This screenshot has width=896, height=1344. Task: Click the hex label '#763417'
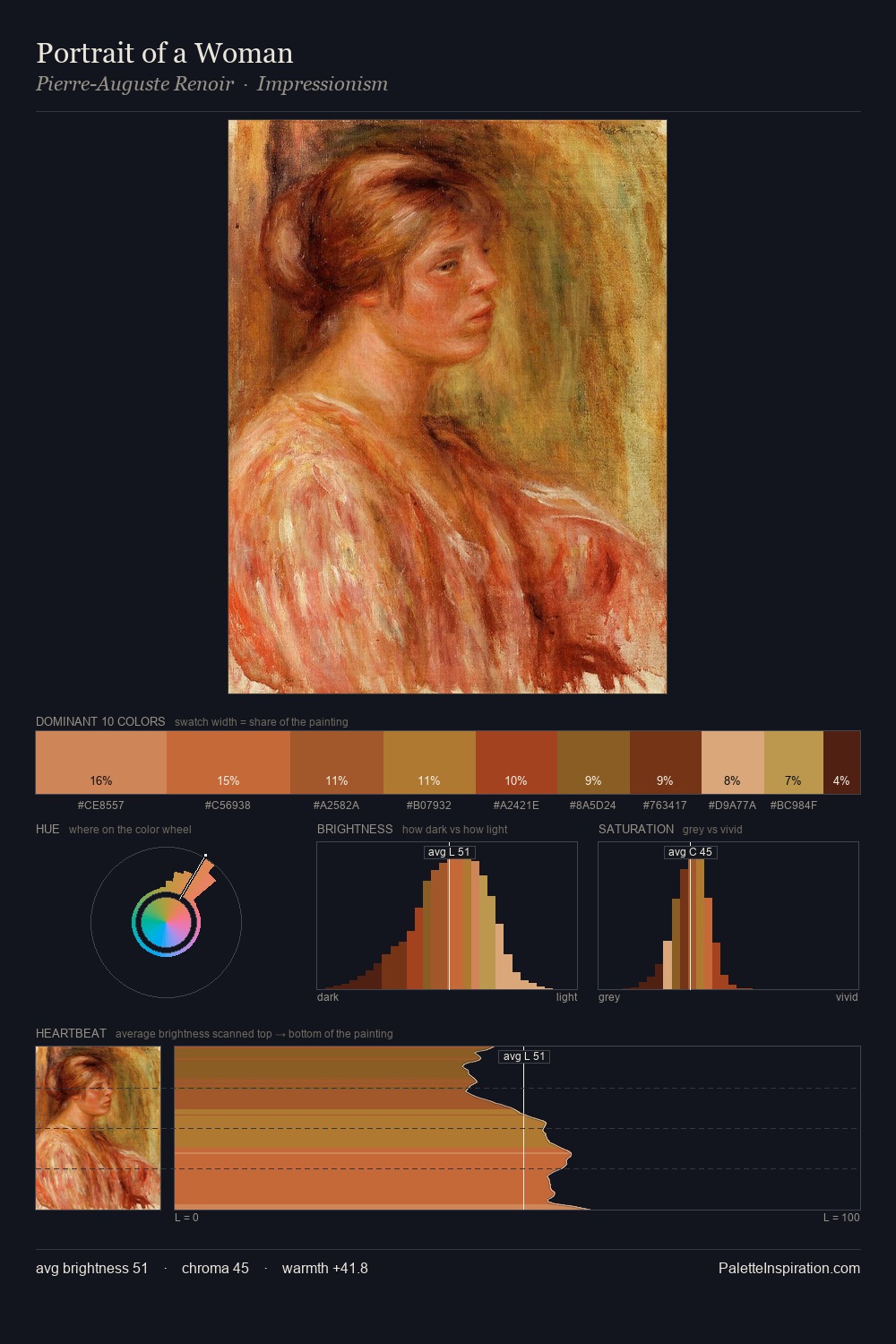[x=665, y=806]
